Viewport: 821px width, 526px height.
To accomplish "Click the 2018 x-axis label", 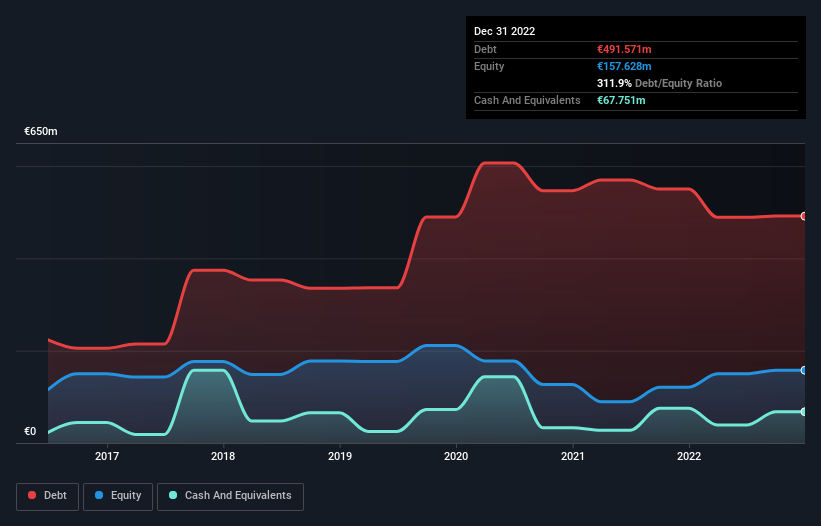I will [x=223, y=456].
